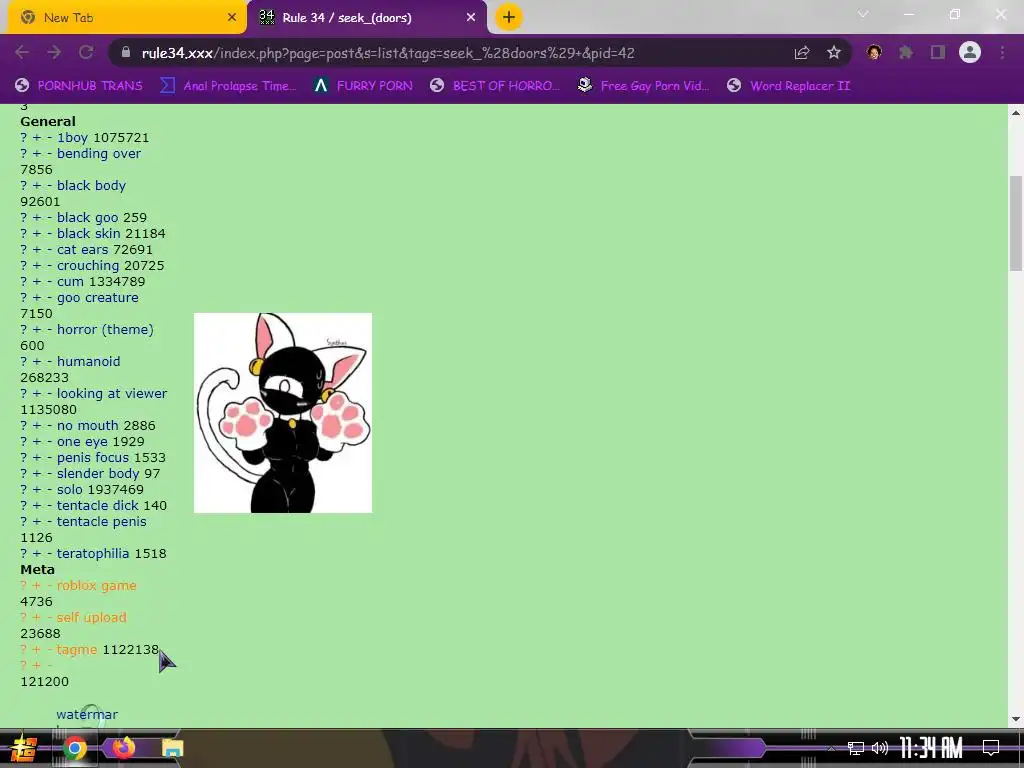This screenshot has width=1024, height=768.
Task: Open the notification center icon
Action: 991,748
